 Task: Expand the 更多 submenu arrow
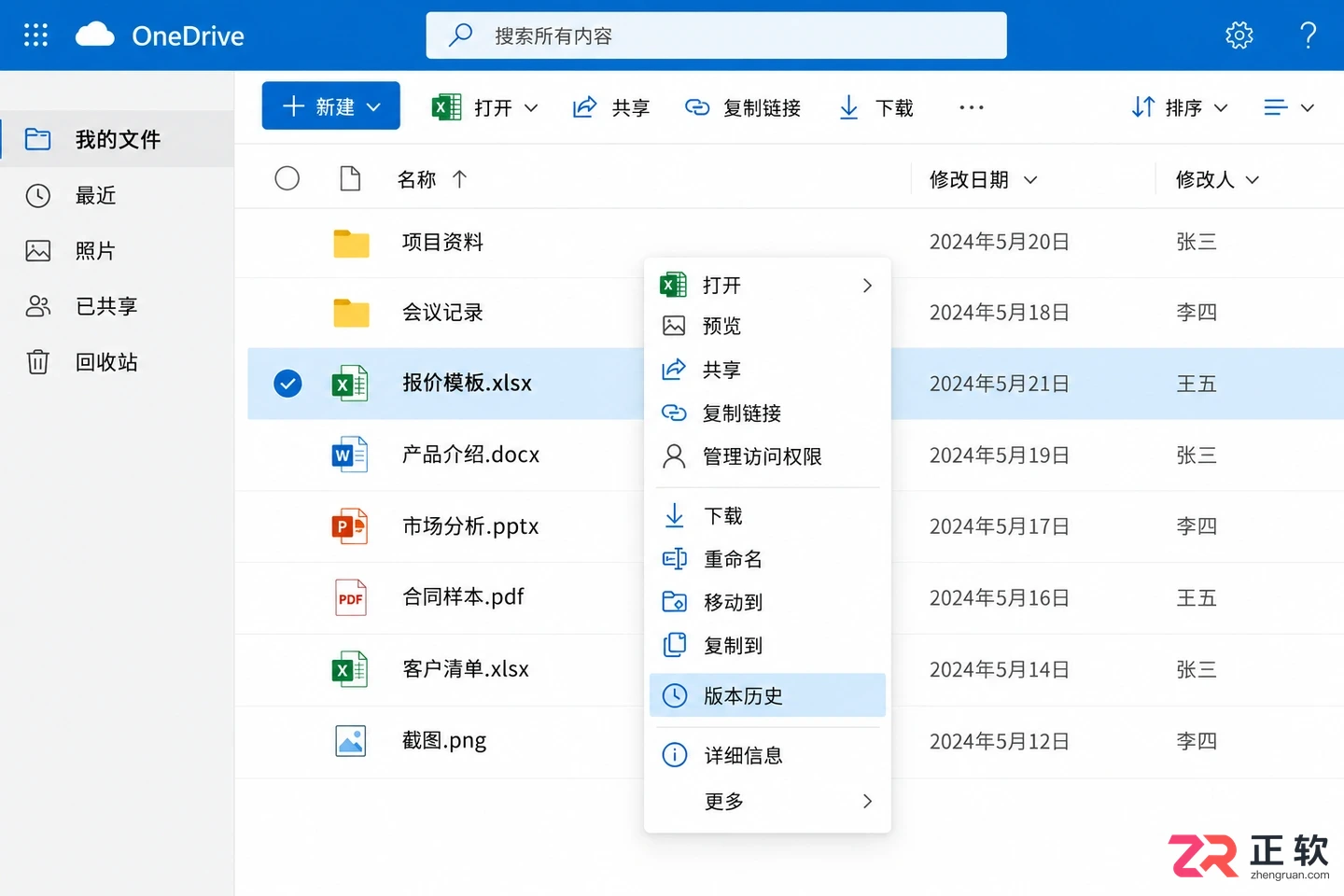click(867, 801)
